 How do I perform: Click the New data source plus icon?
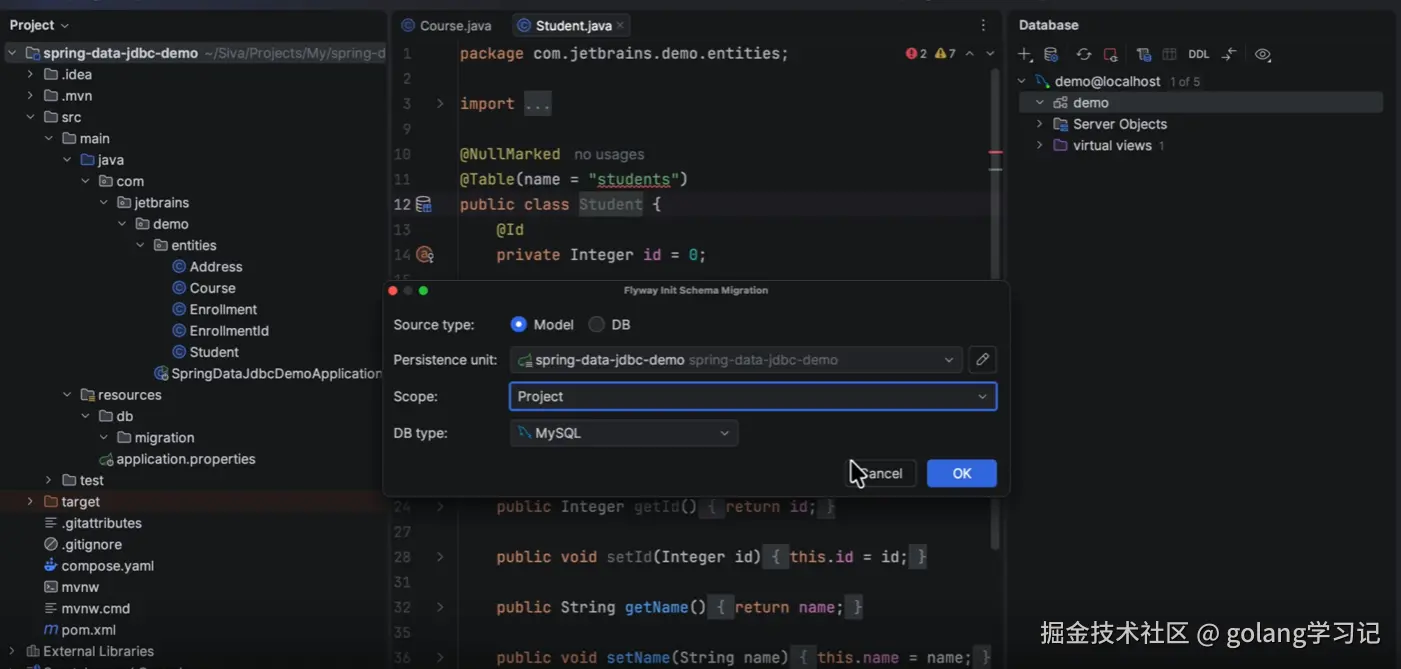pyautogui.click(x=1025, y=55)
